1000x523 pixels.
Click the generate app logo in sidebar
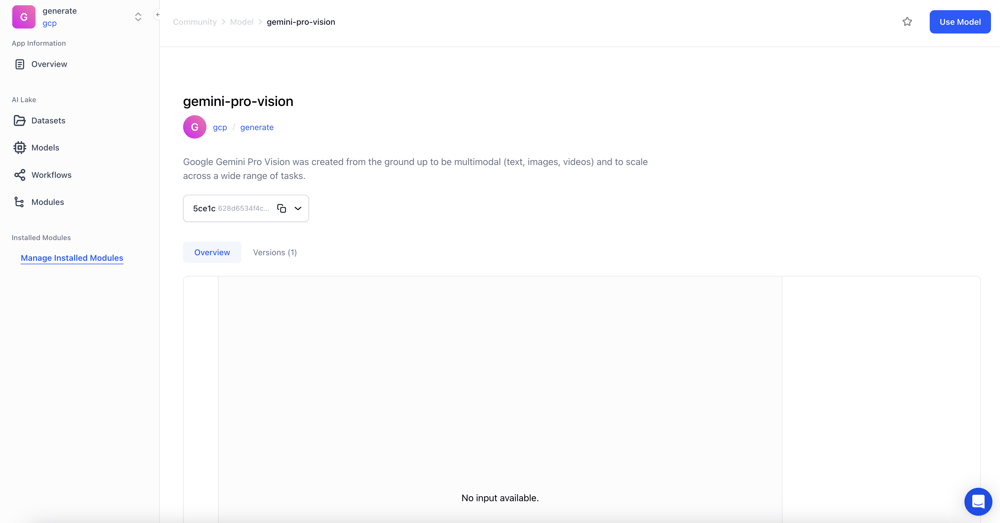(24, 17)
